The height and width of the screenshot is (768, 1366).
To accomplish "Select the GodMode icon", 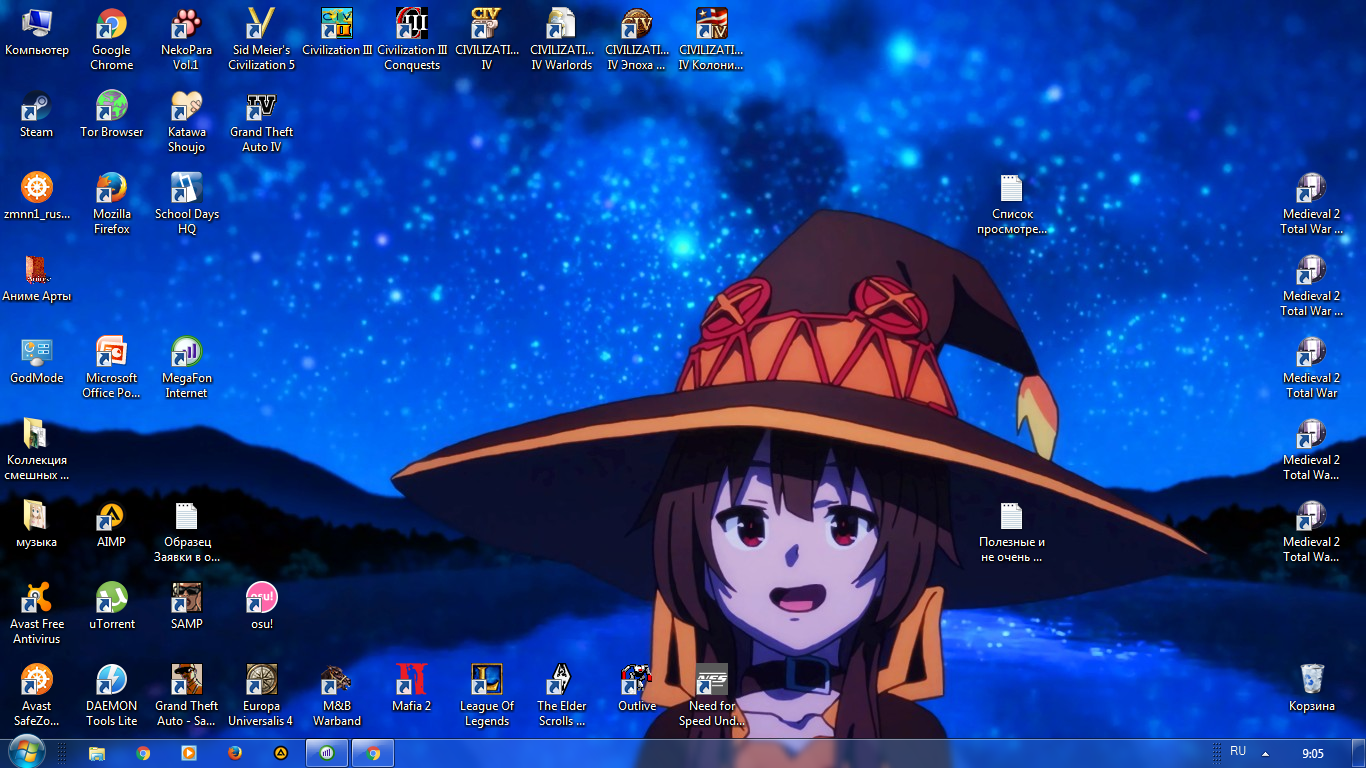I will pyautogui.click(x=37, y=361).
